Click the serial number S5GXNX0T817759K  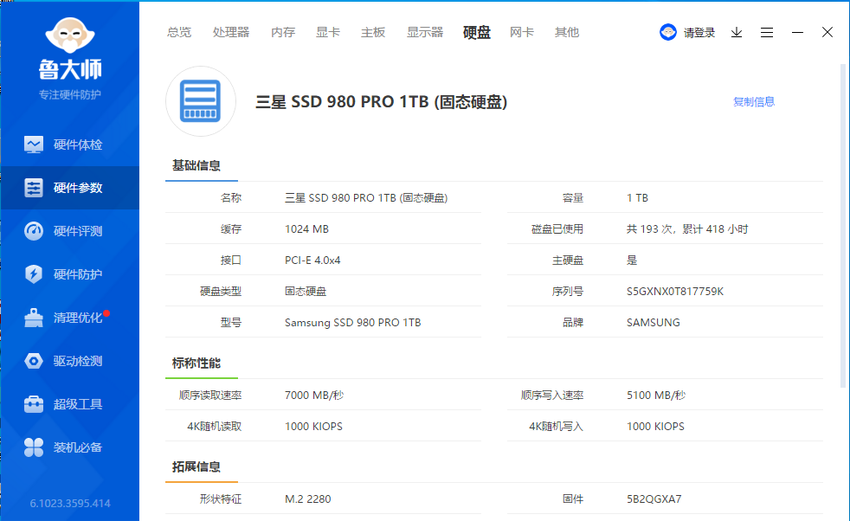click(675, 292)
